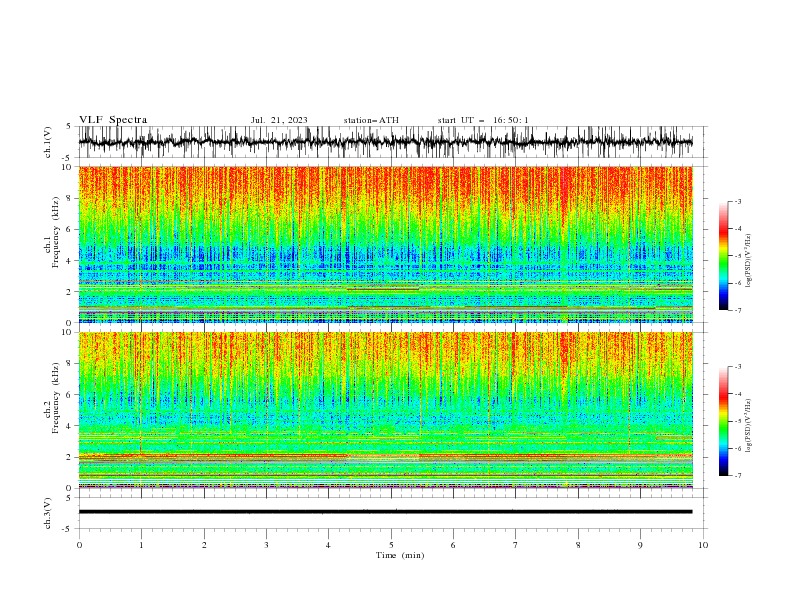
Task: Click the "ch.1(V)" axis label
Action: (x=48, y=142)
